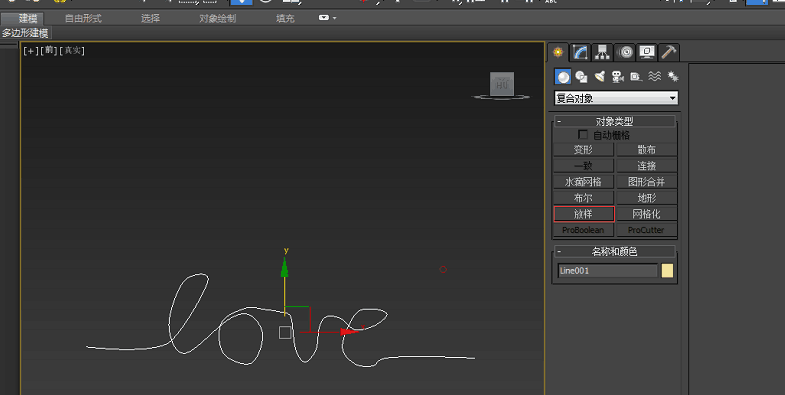This screenshot has width=785, height=395.
Task: Open the 复合对象 category dropdown
Action: [616, 98]
